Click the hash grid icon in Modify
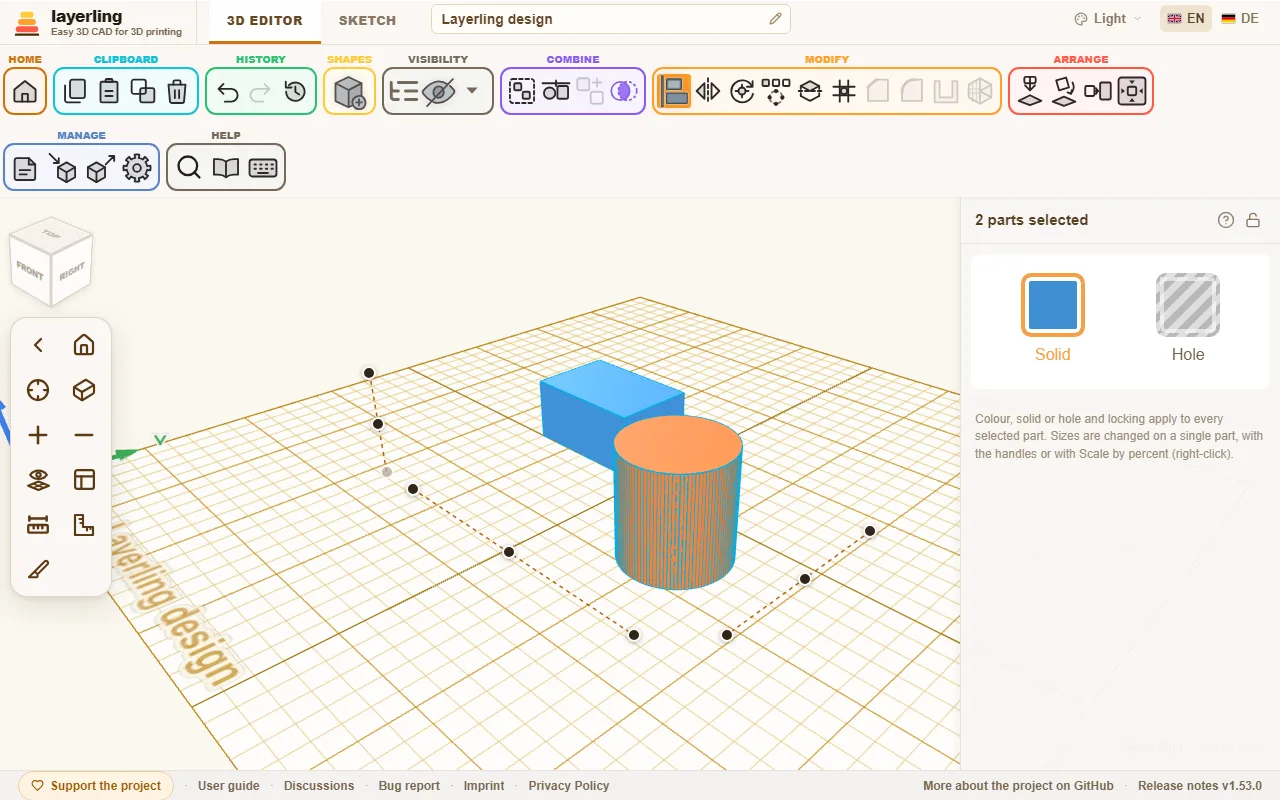Screen dimensions: 1280x800 tap(844, 92)
